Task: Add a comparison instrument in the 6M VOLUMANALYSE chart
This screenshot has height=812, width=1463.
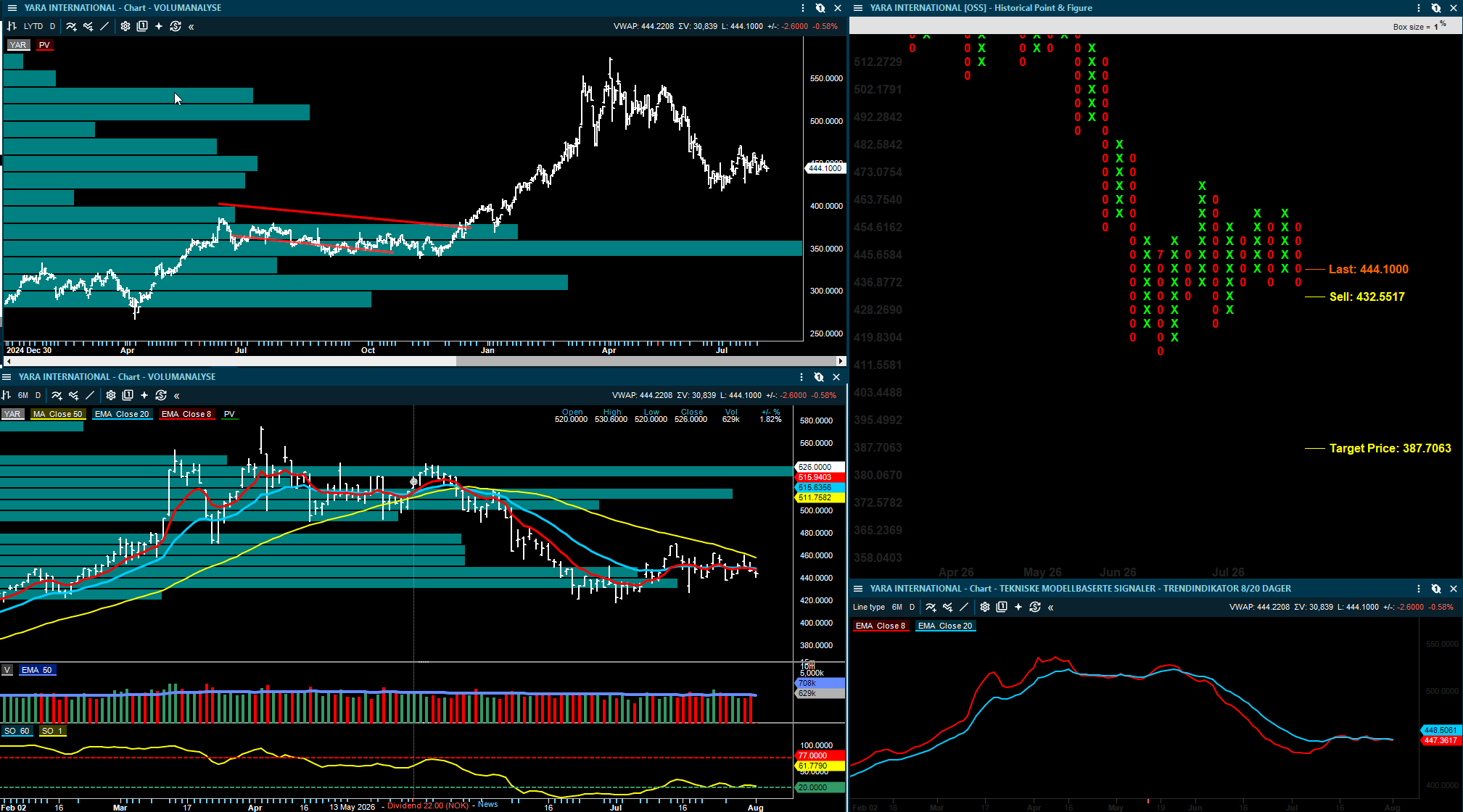Action: coord(73,395)
